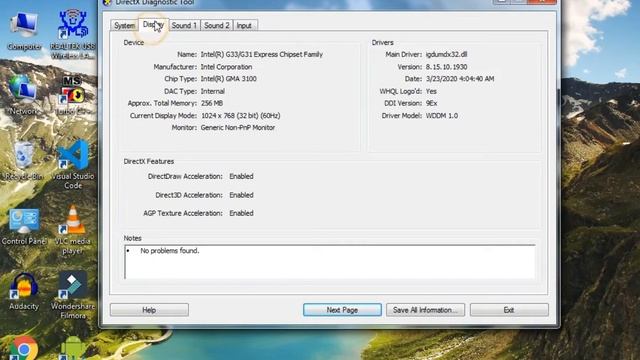Click main driver value 'igdumdx32.dll'
Screen dimensions: 640x360
tap(446, 54)
